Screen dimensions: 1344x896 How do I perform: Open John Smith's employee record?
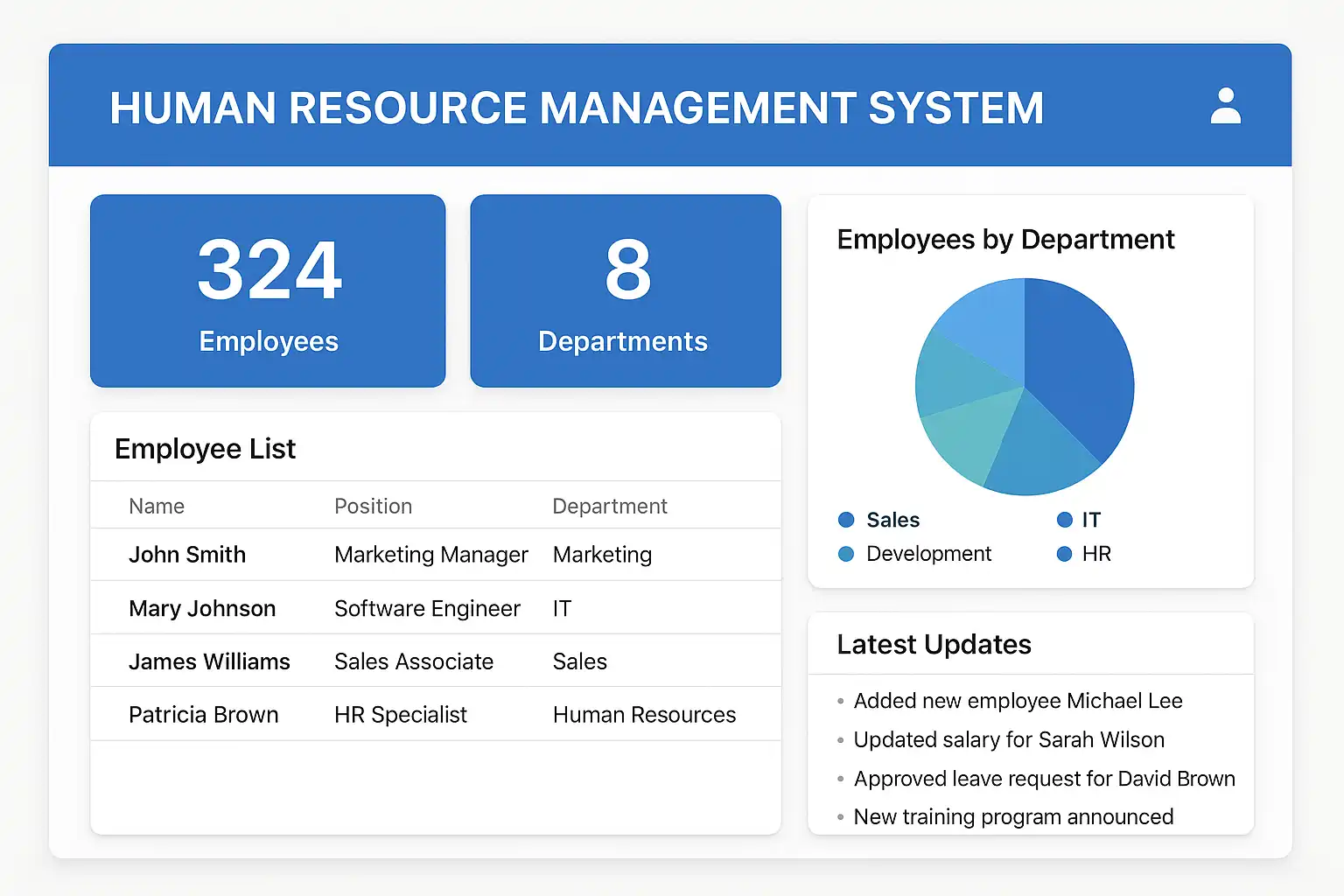point(187,555)
